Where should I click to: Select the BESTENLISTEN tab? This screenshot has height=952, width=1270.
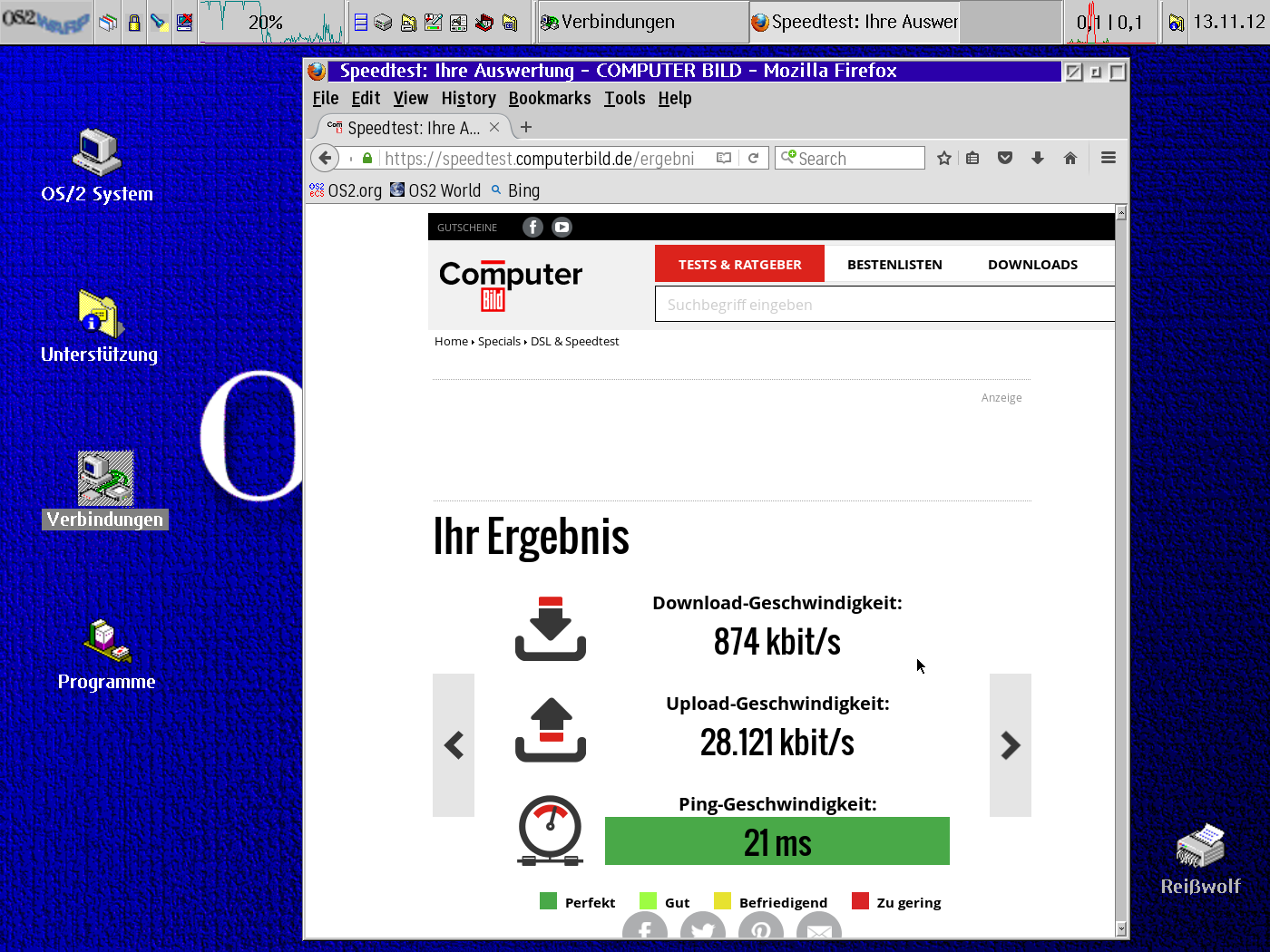tap(894, 264)
